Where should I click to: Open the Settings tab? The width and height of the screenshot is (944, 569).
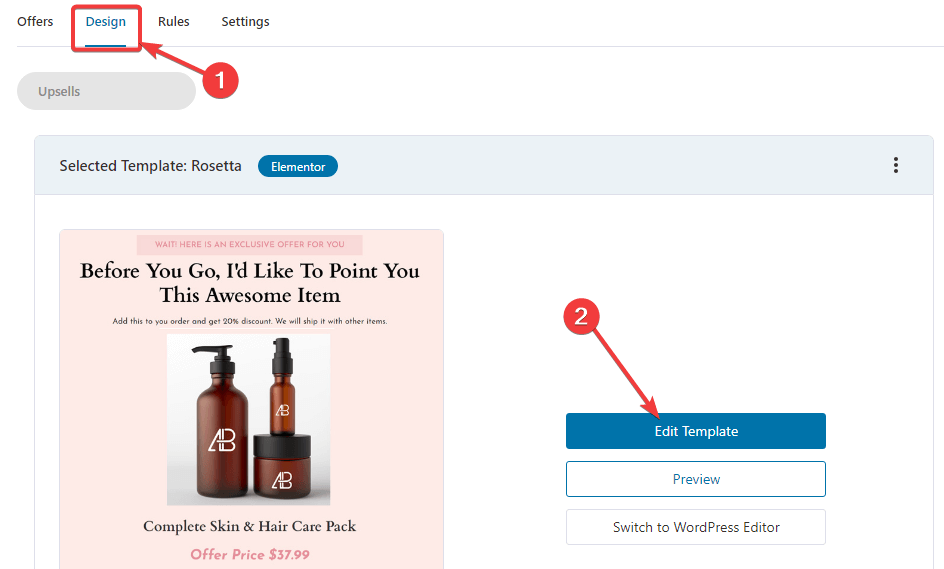(245, 22)
